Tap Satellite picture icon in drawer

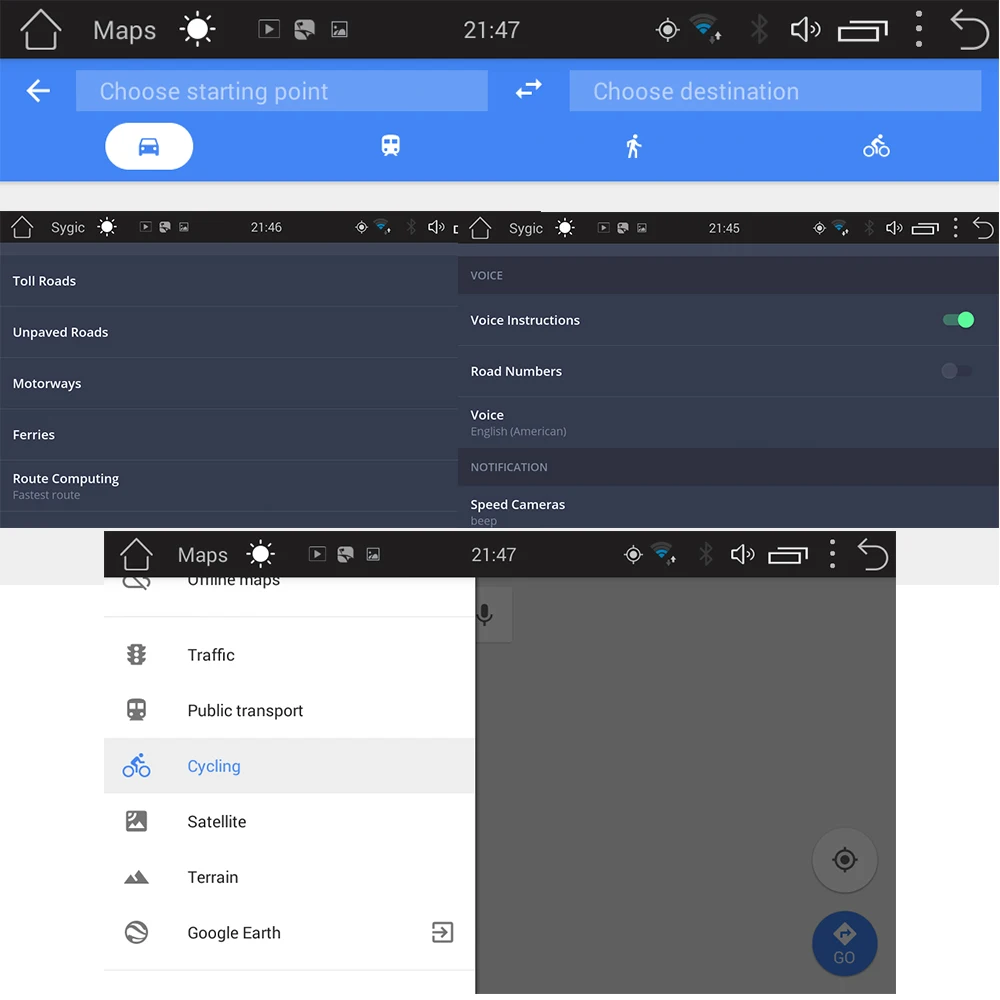[x=136, y=821]
